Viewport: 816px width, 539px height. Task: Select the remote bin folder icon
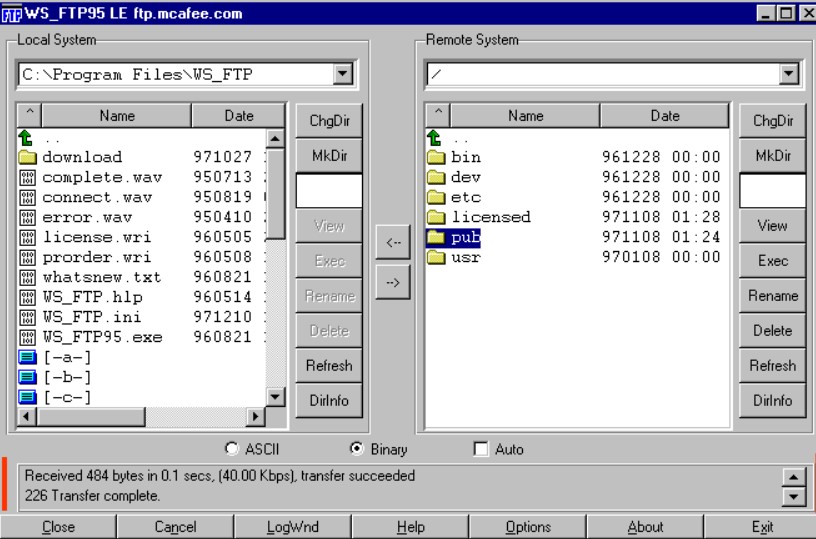[x=436, y=157]
